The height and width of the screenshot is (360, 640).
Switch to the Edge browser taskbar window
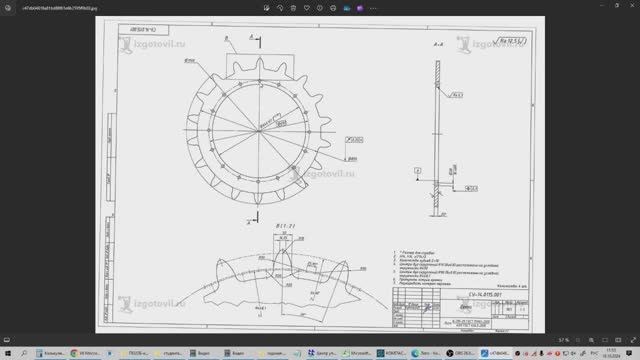[427, 353]
